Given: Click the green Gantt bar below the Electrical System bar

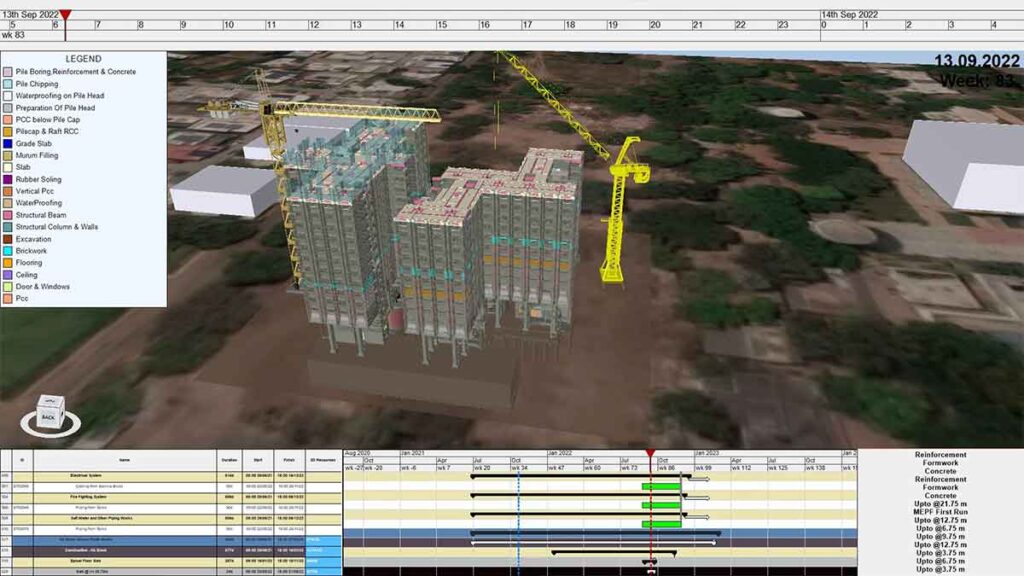Looking at the screenshot, I should pyautogui.click(x=661, y=487).
